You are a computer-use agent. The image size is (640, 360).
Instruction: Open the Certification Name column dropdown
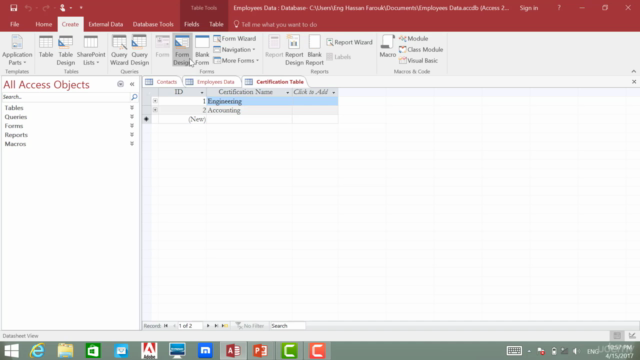[287, 92]
